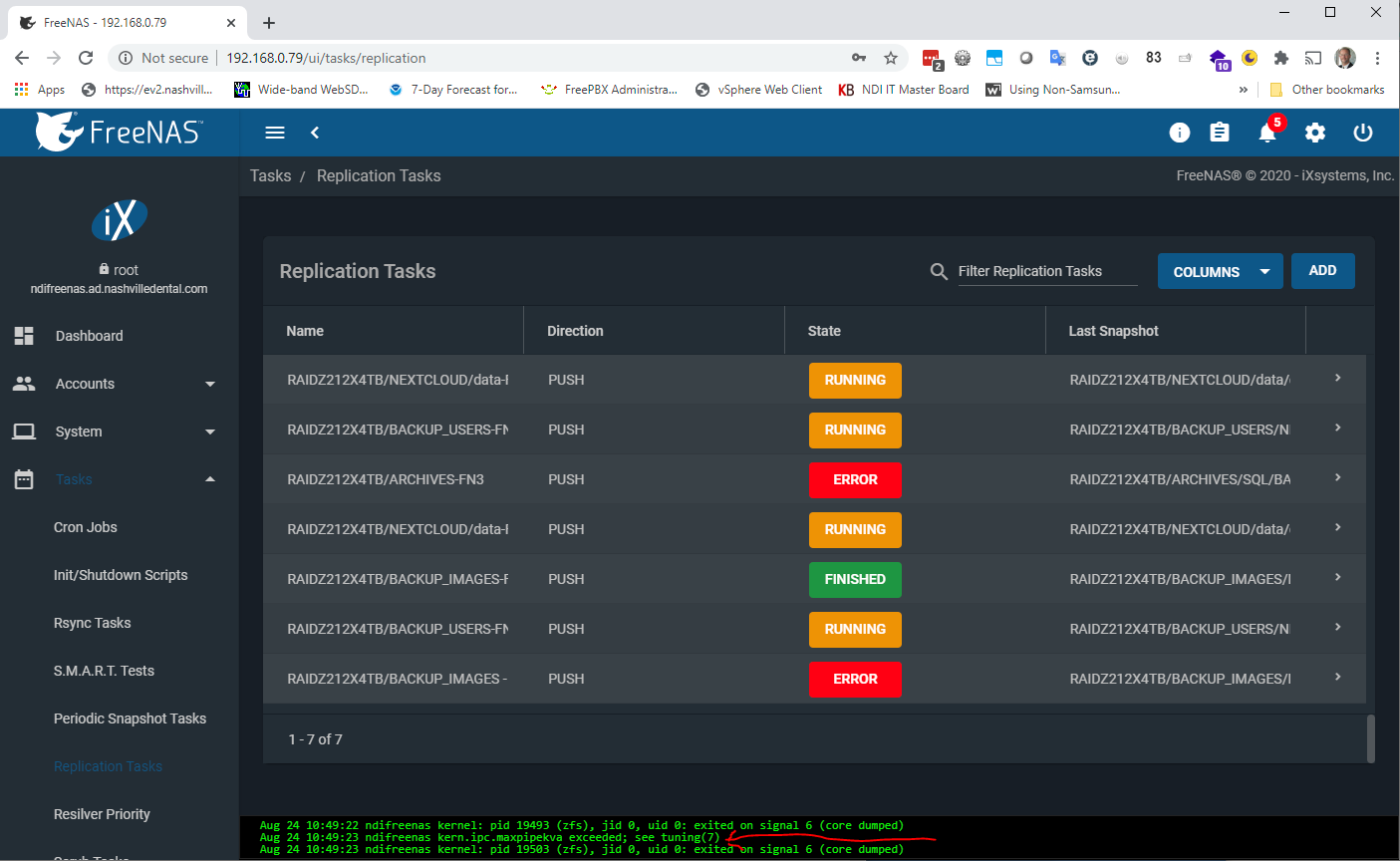This screenshot has width=1400, height=861.
Task: Expand the System menu
Action: [120, 431]
